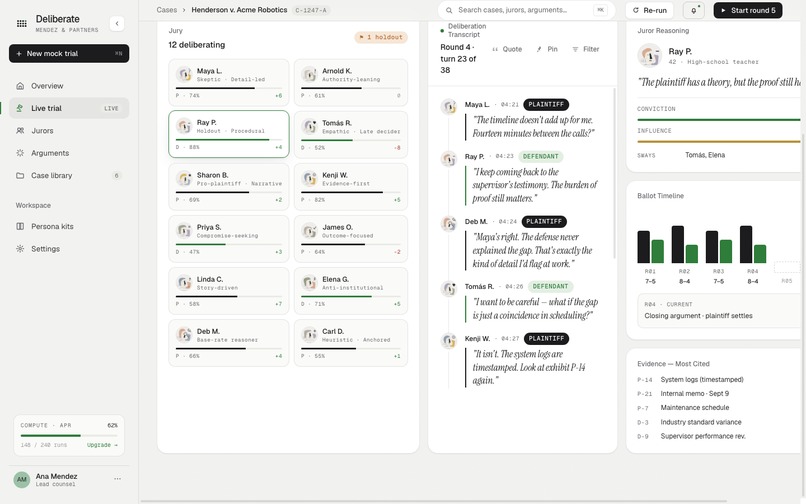Click Deb M. avatar in transcript
This screenshot has width=806, height=504.
449,224
